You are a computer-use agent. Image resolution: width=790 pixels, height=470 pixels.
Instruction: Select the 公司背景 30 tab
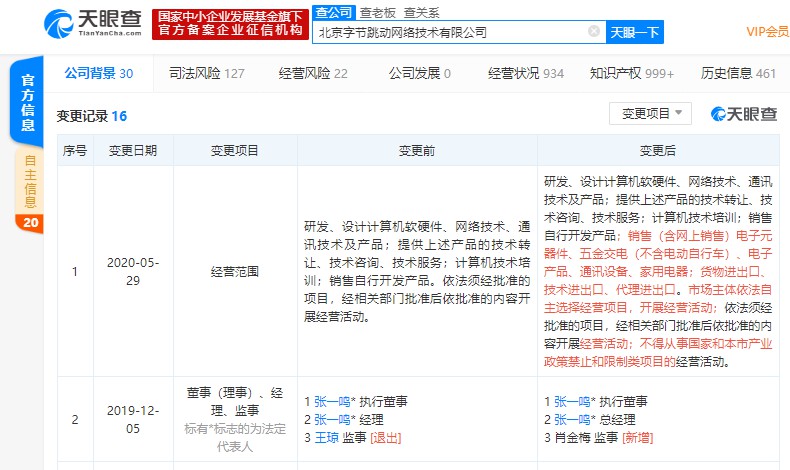click(x=99, y=74)
